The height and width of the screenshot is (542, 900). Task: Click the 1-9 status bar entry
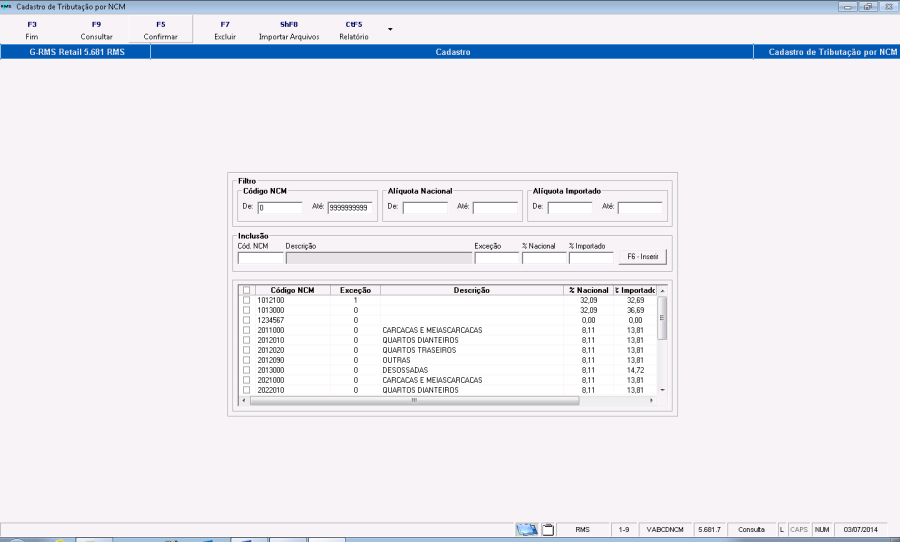624,529
